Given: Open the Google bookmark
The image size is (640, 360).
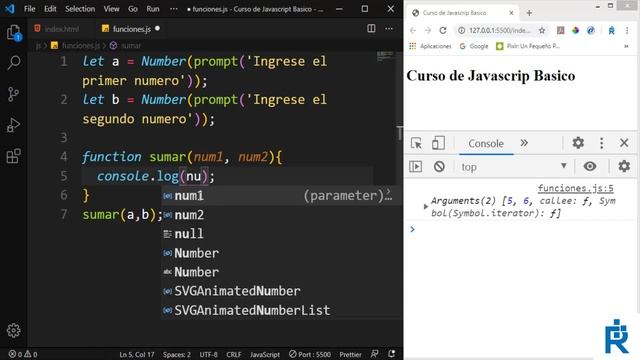Looking at the screenshot, I should (474, 46).
